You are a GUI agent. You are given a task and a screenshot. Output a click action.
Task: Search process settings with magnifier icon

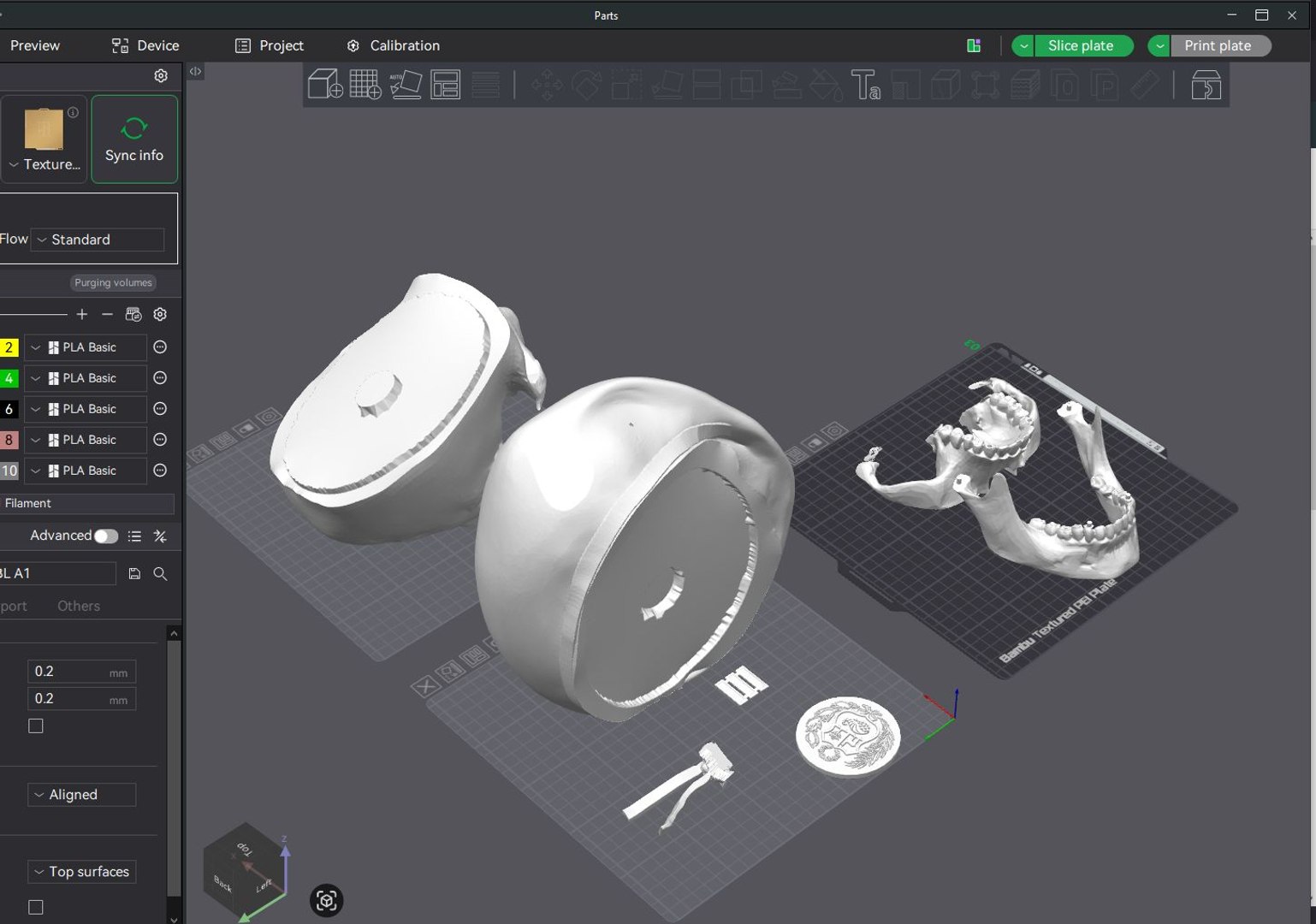(160, 574)
